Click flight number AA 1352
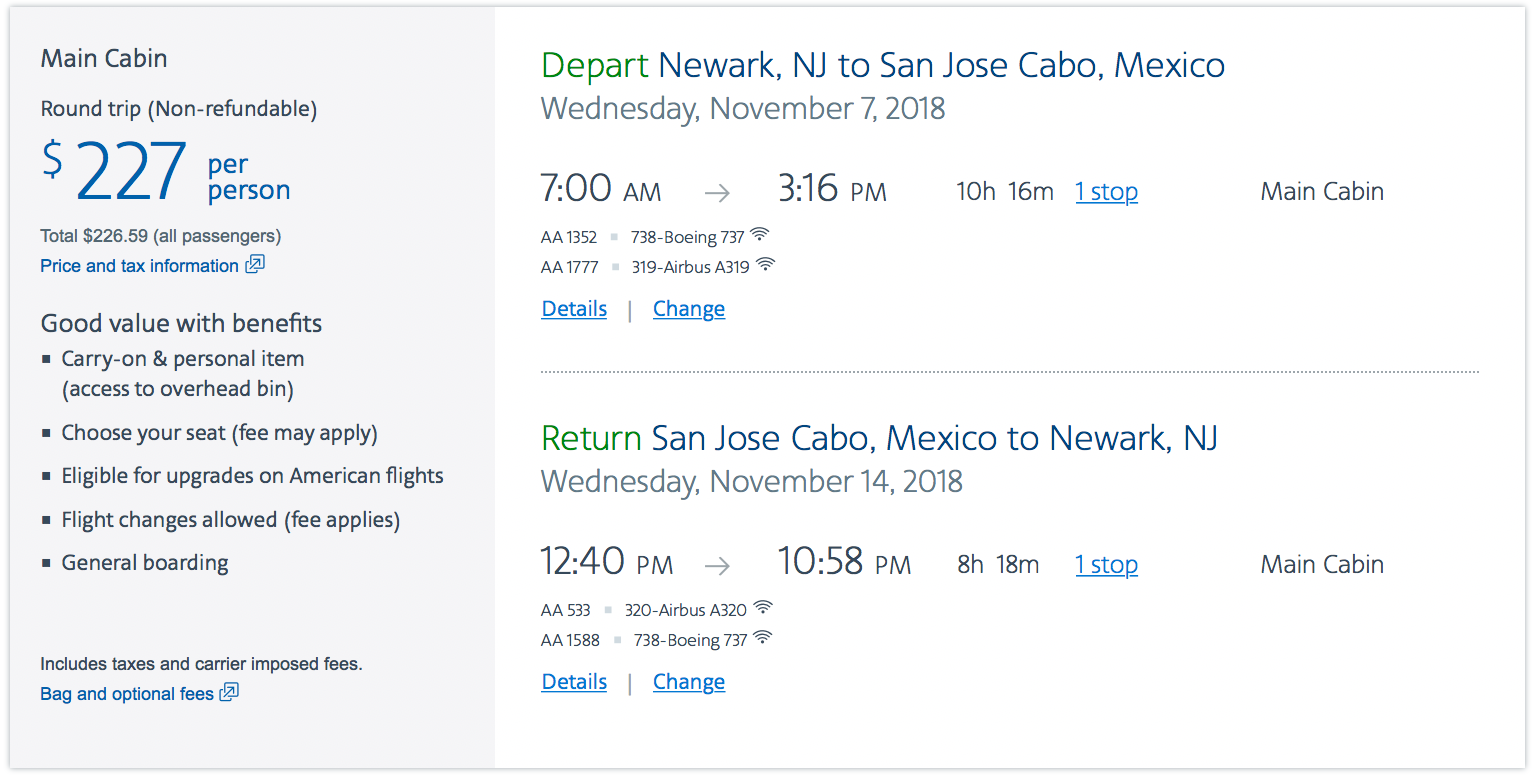The height and width of the screenshot is (776, 1532). [x=569, y=238]
